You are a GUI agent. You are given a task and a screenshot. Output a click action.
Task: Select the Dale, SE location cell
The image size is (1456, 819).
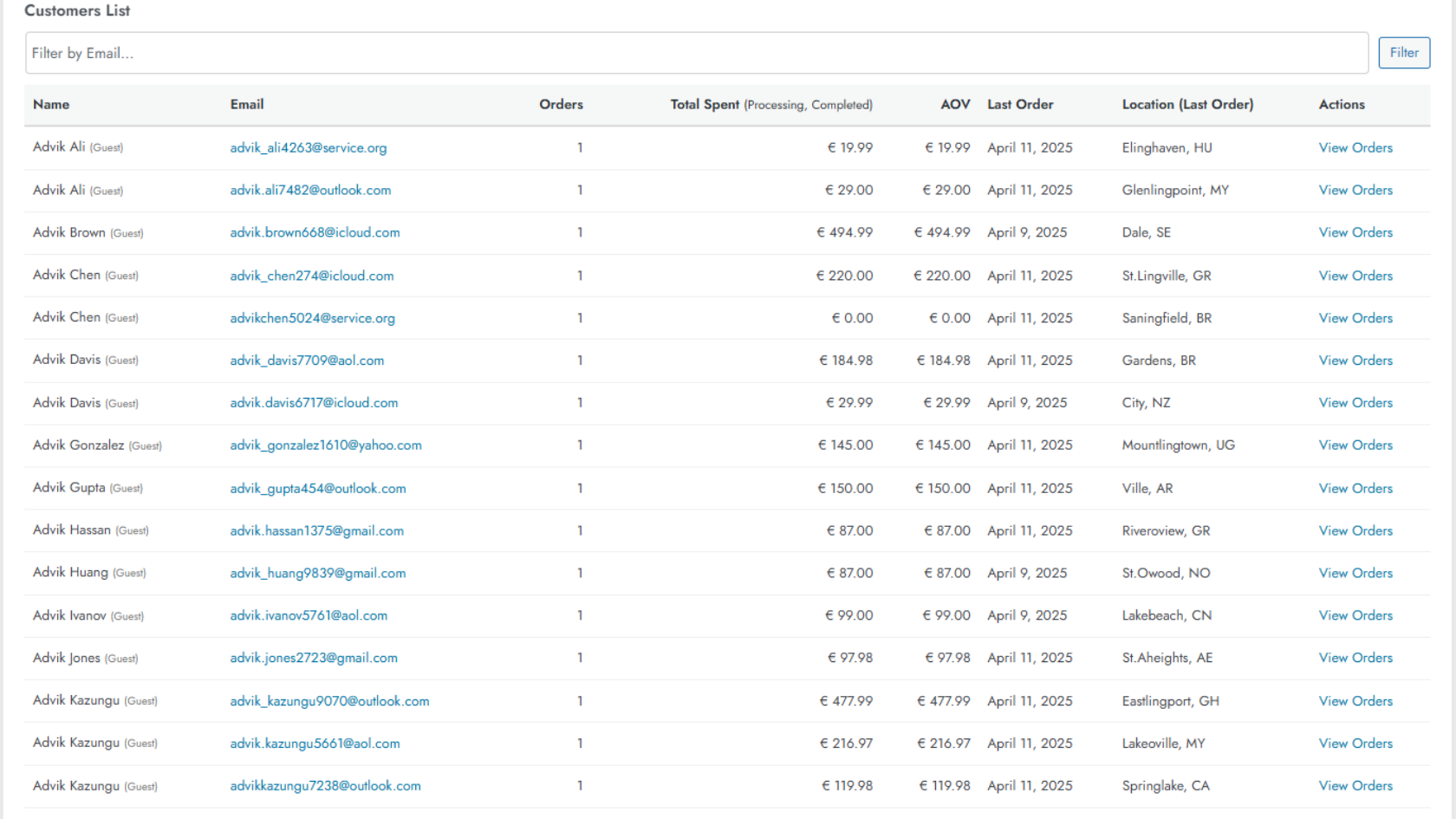(1146, 233)
